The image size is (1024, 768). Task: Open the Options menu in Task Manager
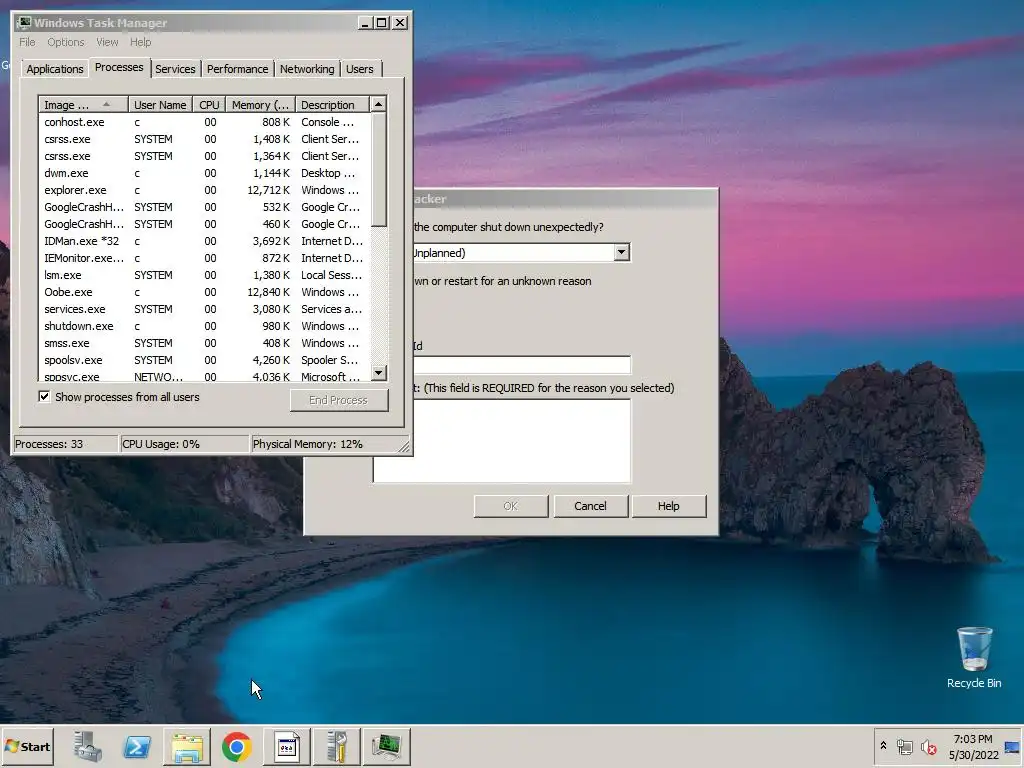tap(65, 42)
